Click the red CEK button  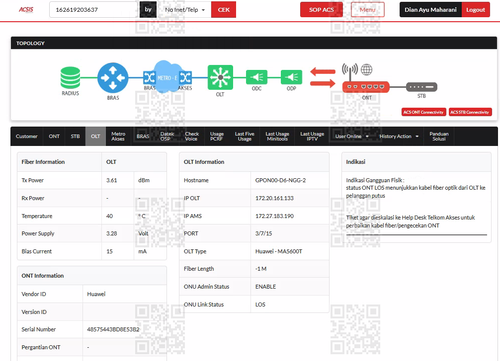point(223,10)
